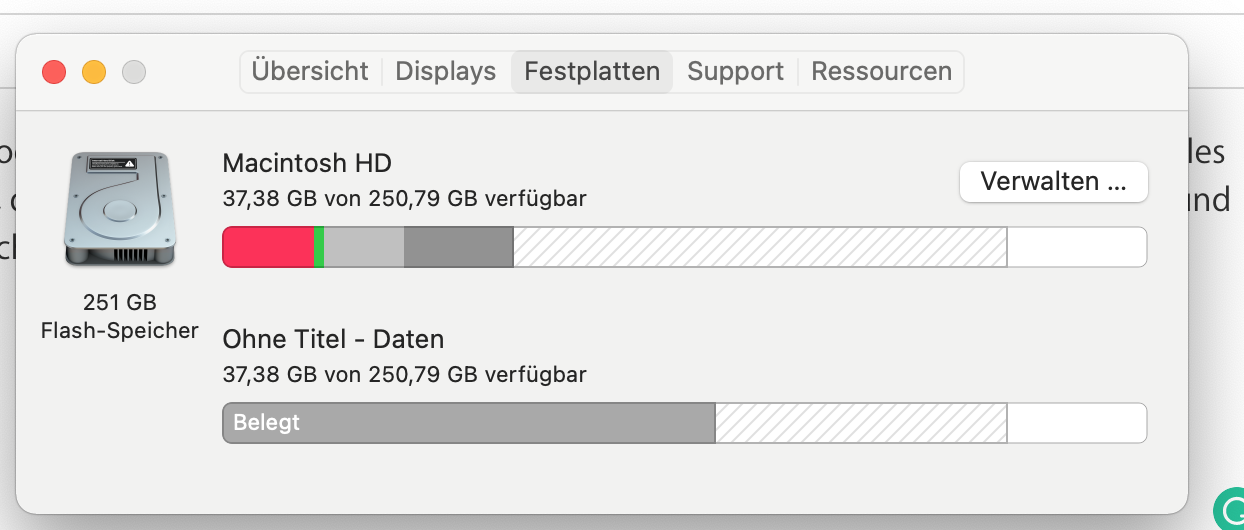1244x530 pixels.
Task: Click the red segment of storage bar
Action: coord(267,247)
